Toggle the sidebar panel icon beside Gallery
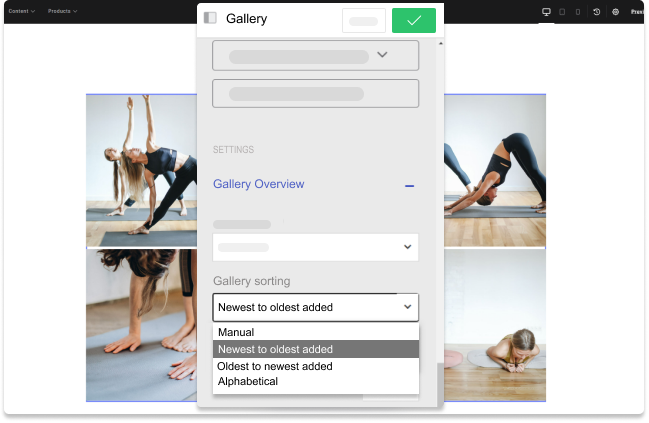 (210, 18)
